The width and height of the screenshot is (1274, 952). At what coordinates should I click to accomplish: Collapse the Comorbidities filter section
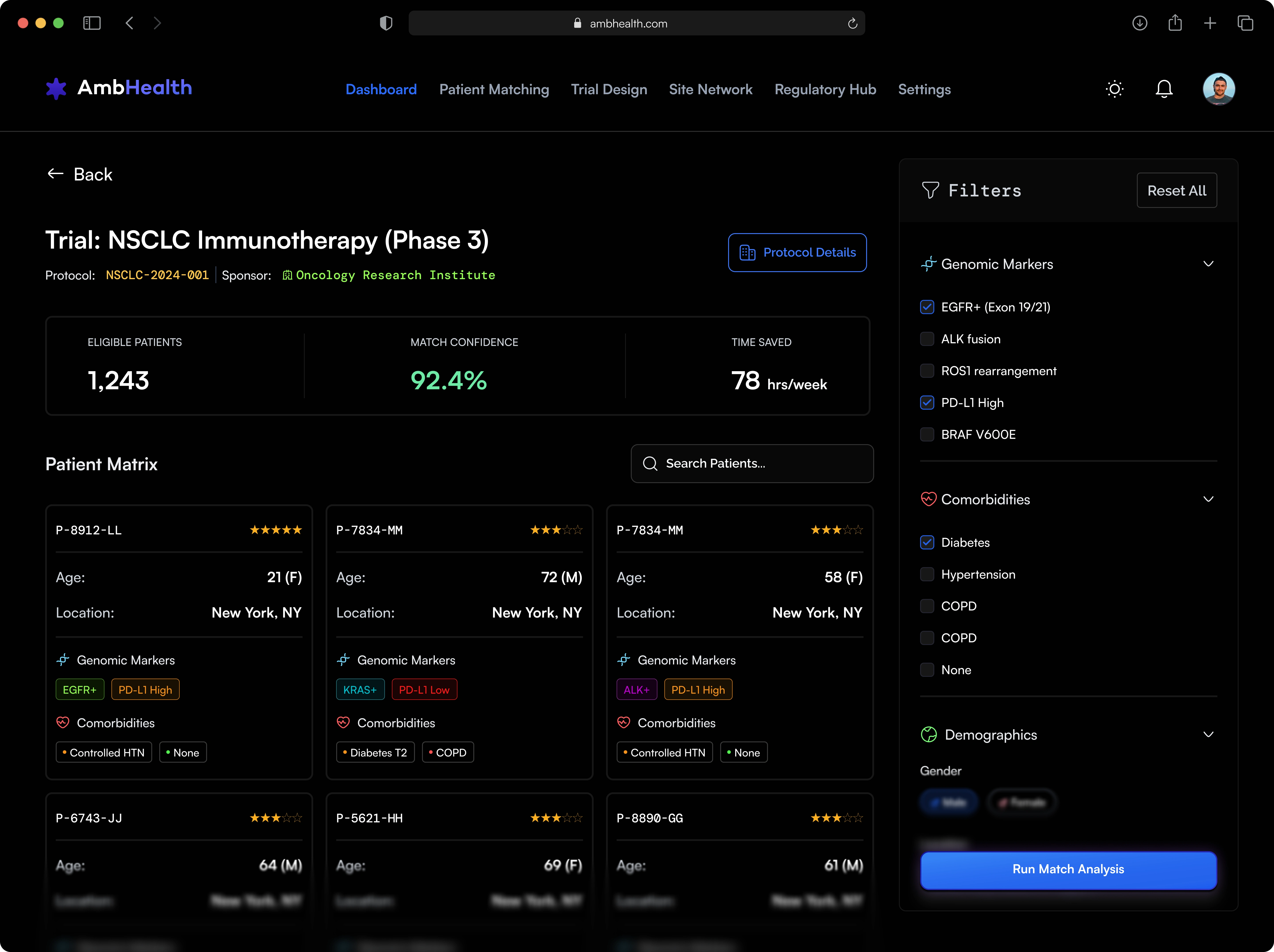click(x=1208, y=499)
